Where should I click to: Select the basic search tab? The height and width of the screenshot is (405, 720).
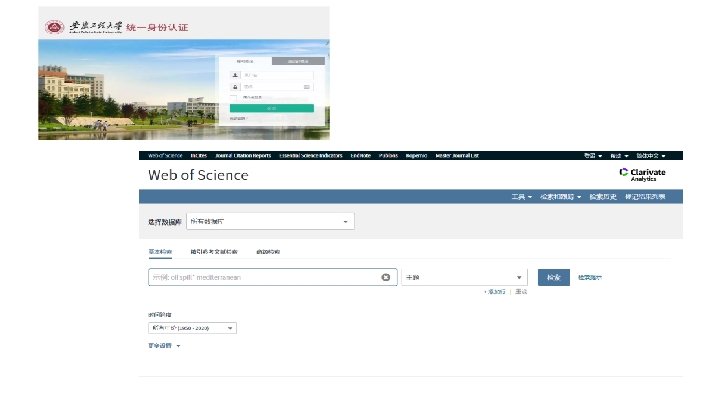click(160, 252)
